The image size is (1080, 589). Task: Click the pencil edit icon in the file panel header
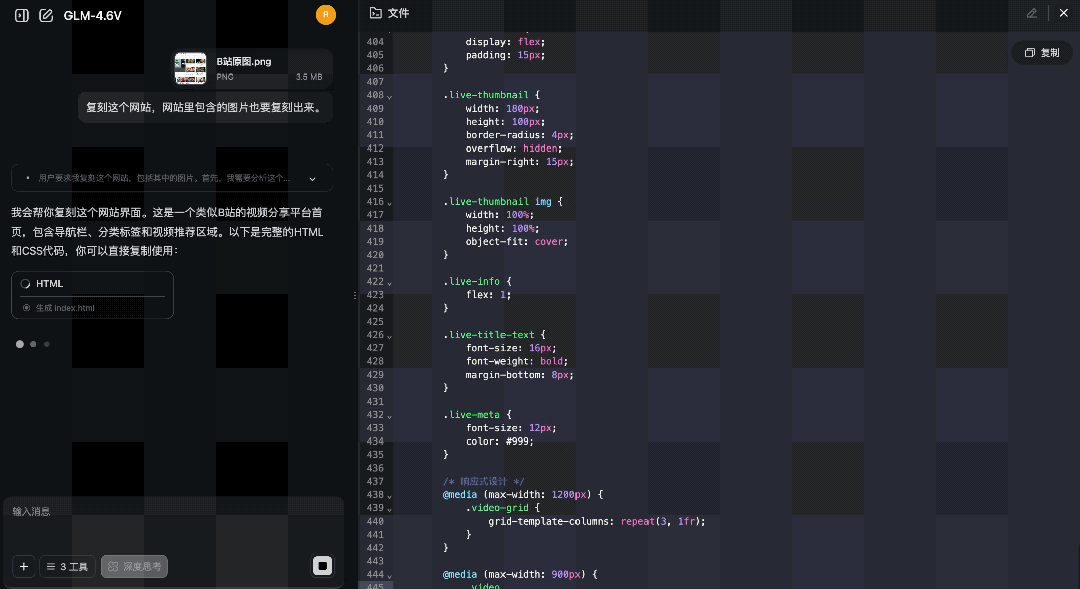[x=1032, y=13]
